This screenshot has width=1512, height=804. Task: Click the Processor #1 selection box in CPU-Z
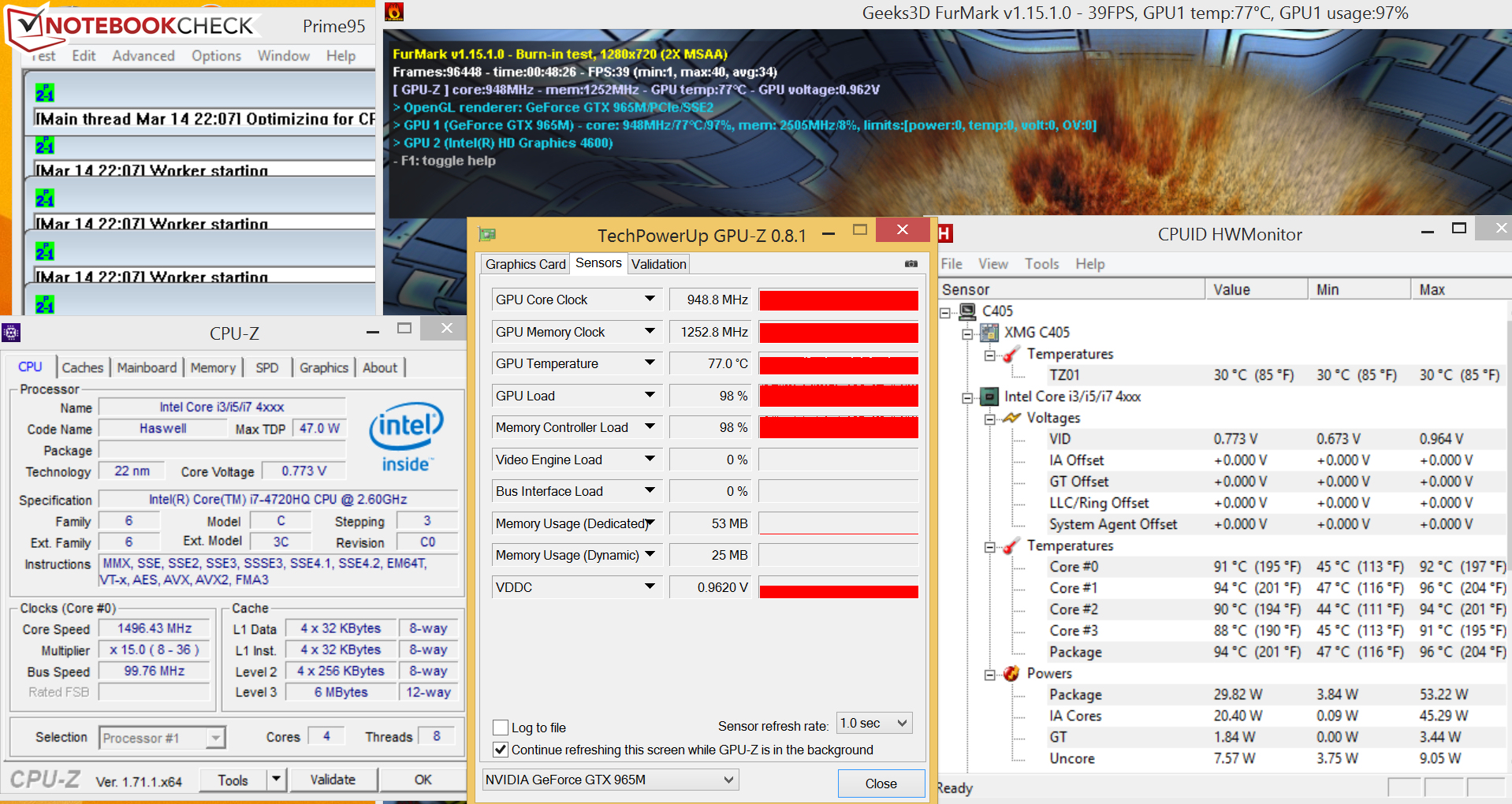coord(162,738)
